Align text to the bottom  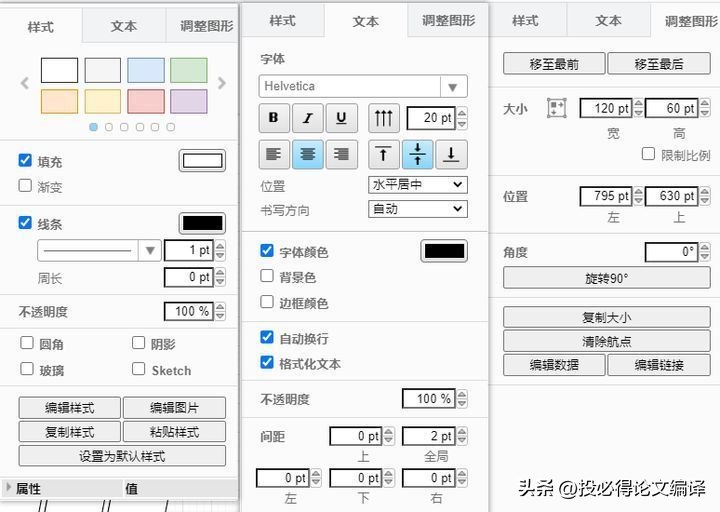[451, 154]
